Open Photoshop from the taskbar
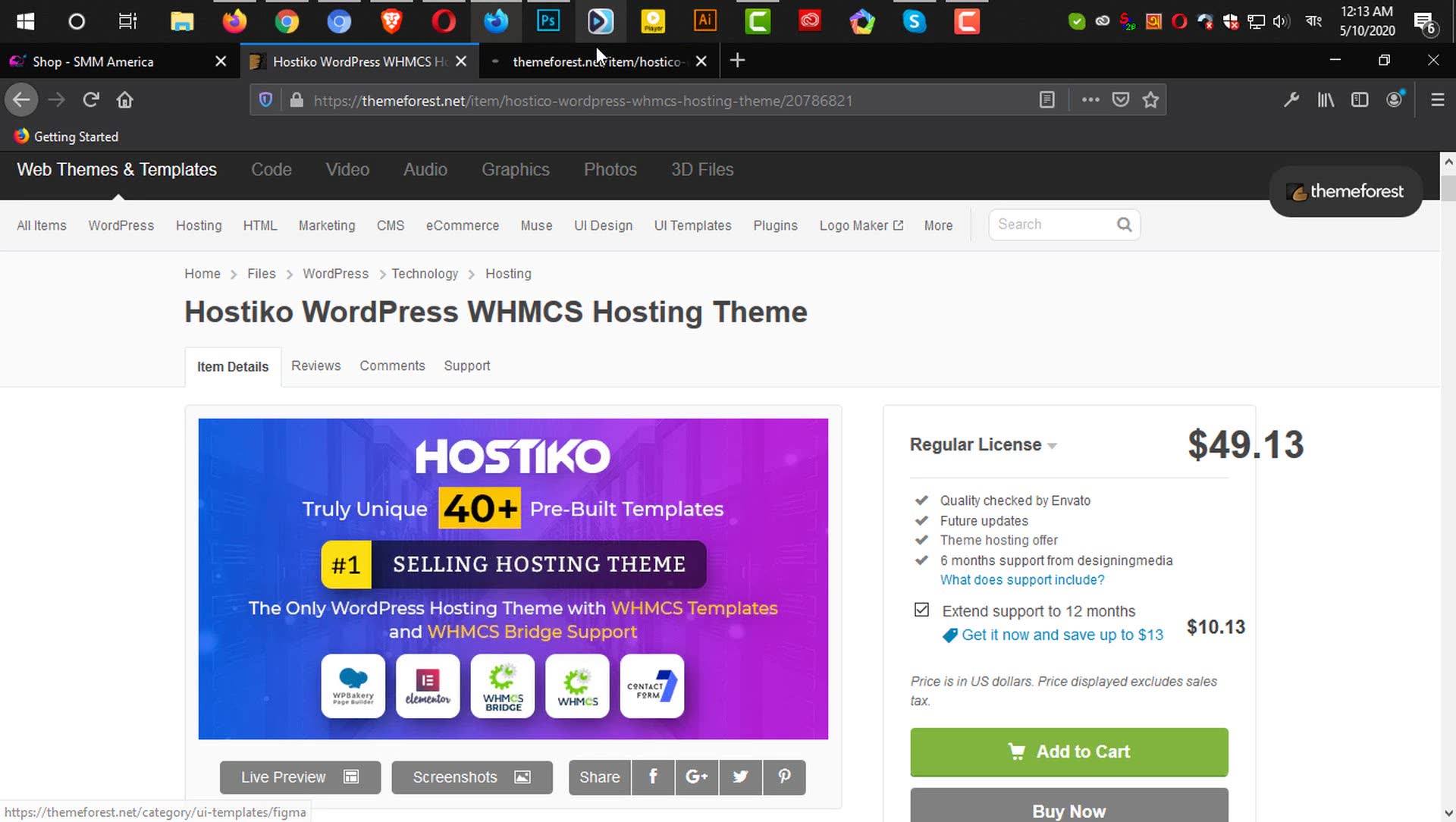The height and width of the screenshot is (822, 1456). click(548, 21)
